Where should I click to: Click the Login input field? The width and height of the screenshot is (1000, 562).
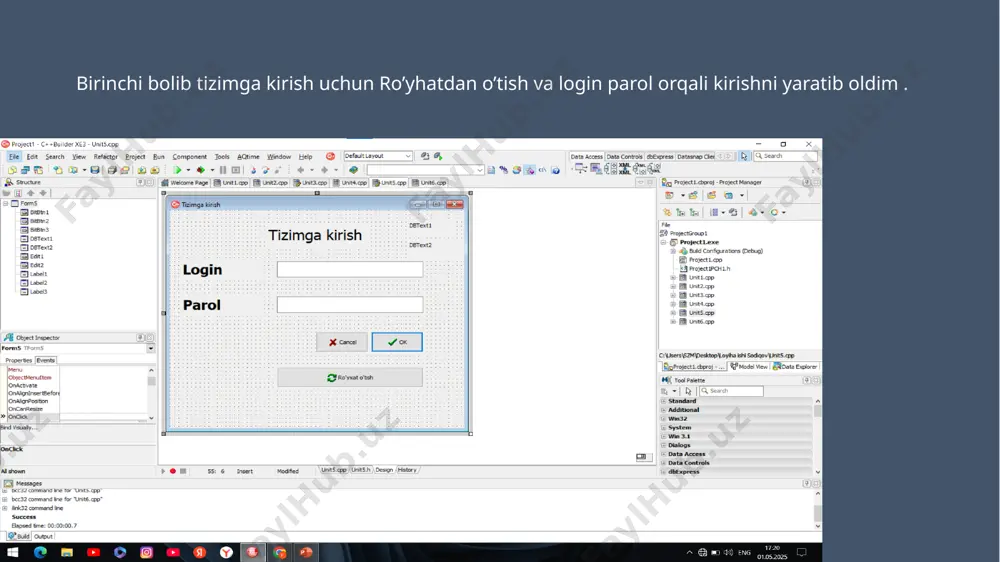coord(349,269)
